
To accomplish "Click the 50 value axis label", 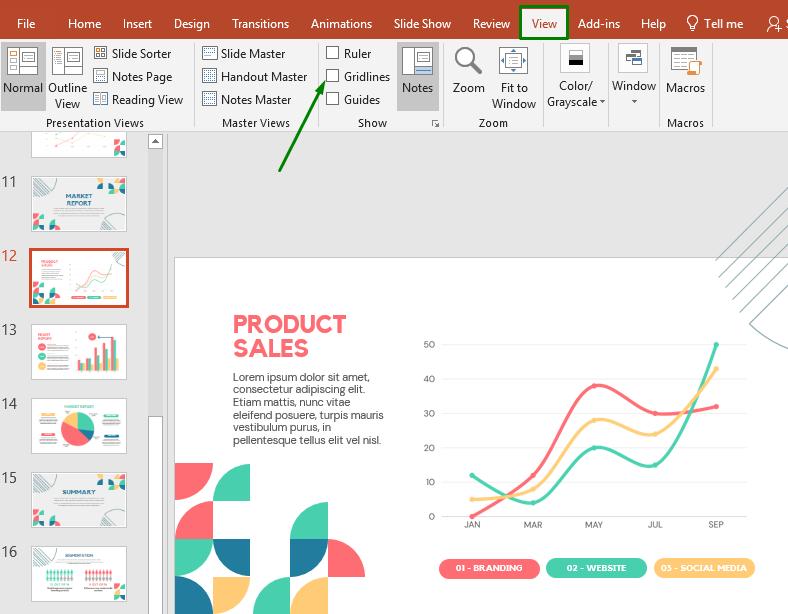I will (429, 345).
